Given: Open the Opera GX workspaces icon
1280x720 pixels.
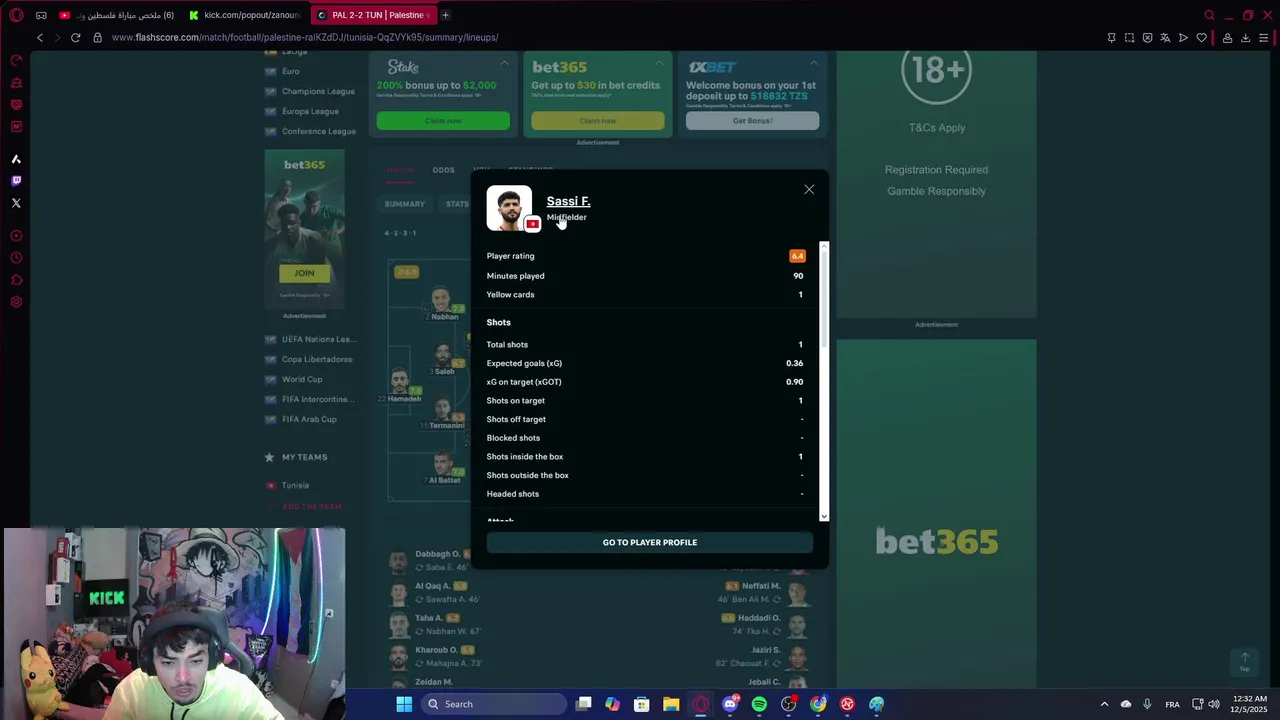Looking at the screenshot, I should tap(41, 15).
